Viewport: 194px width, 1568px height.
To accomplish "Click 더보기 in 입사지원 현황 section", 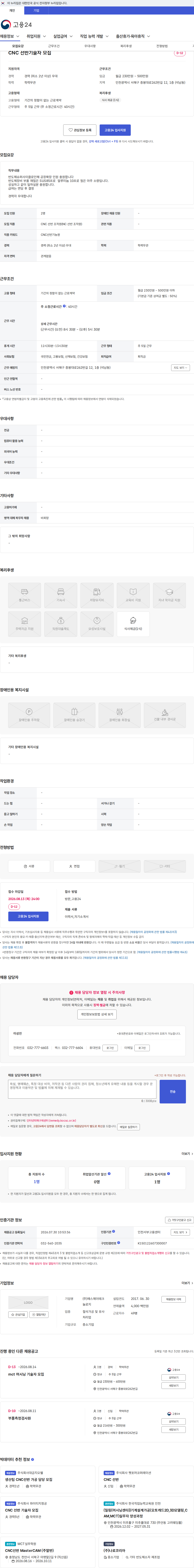I will (187, 1153).
